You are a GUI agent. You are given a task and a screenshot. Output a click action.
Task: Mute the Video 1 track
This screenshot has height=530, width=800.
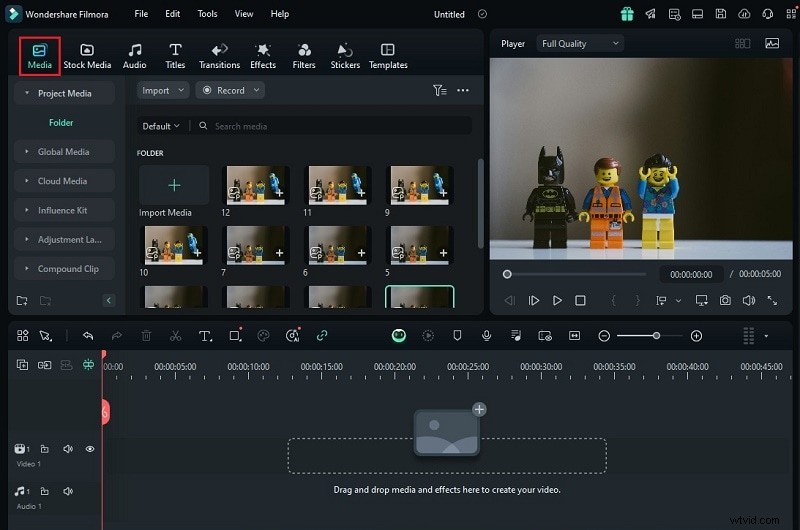point(68,449)
